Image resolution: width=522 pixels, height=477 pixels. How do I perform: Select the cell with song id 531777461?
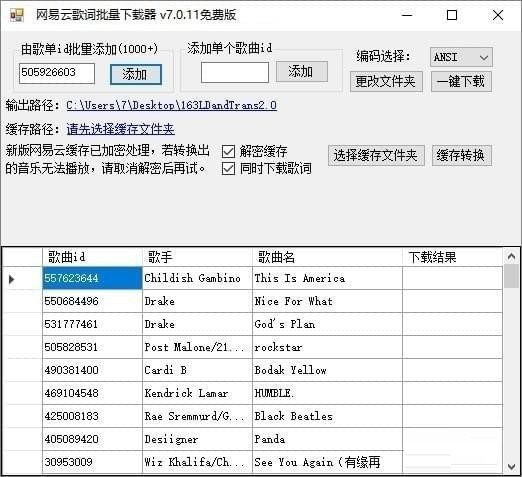(92, 324)
